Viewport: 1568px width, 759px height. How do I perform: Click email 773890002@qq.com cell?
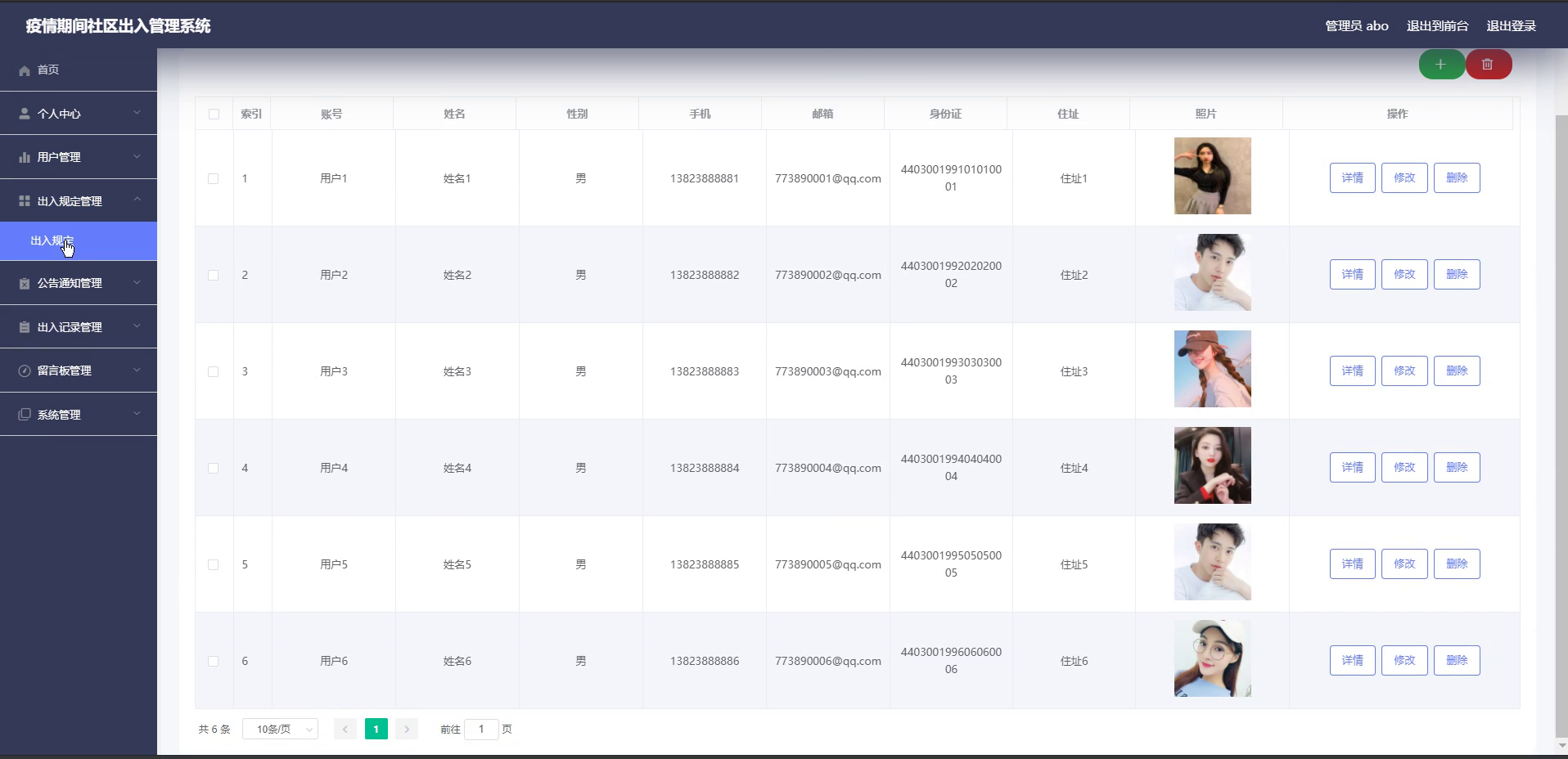pos(828,275)
